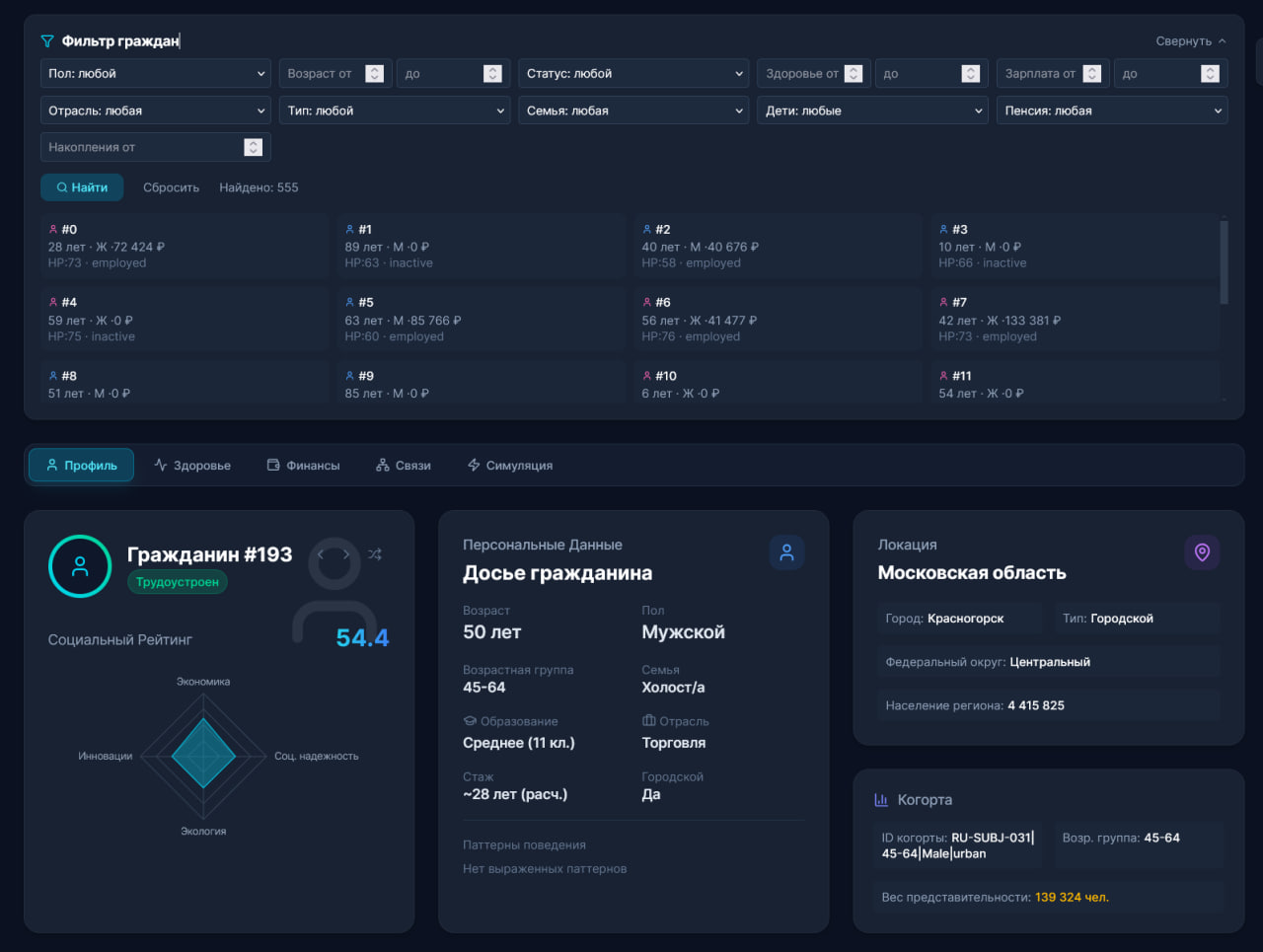Screen dimensions: 1263x952
Task: Click the person icon on card #3
Action: pyautogui.click(x=944, y=229)
